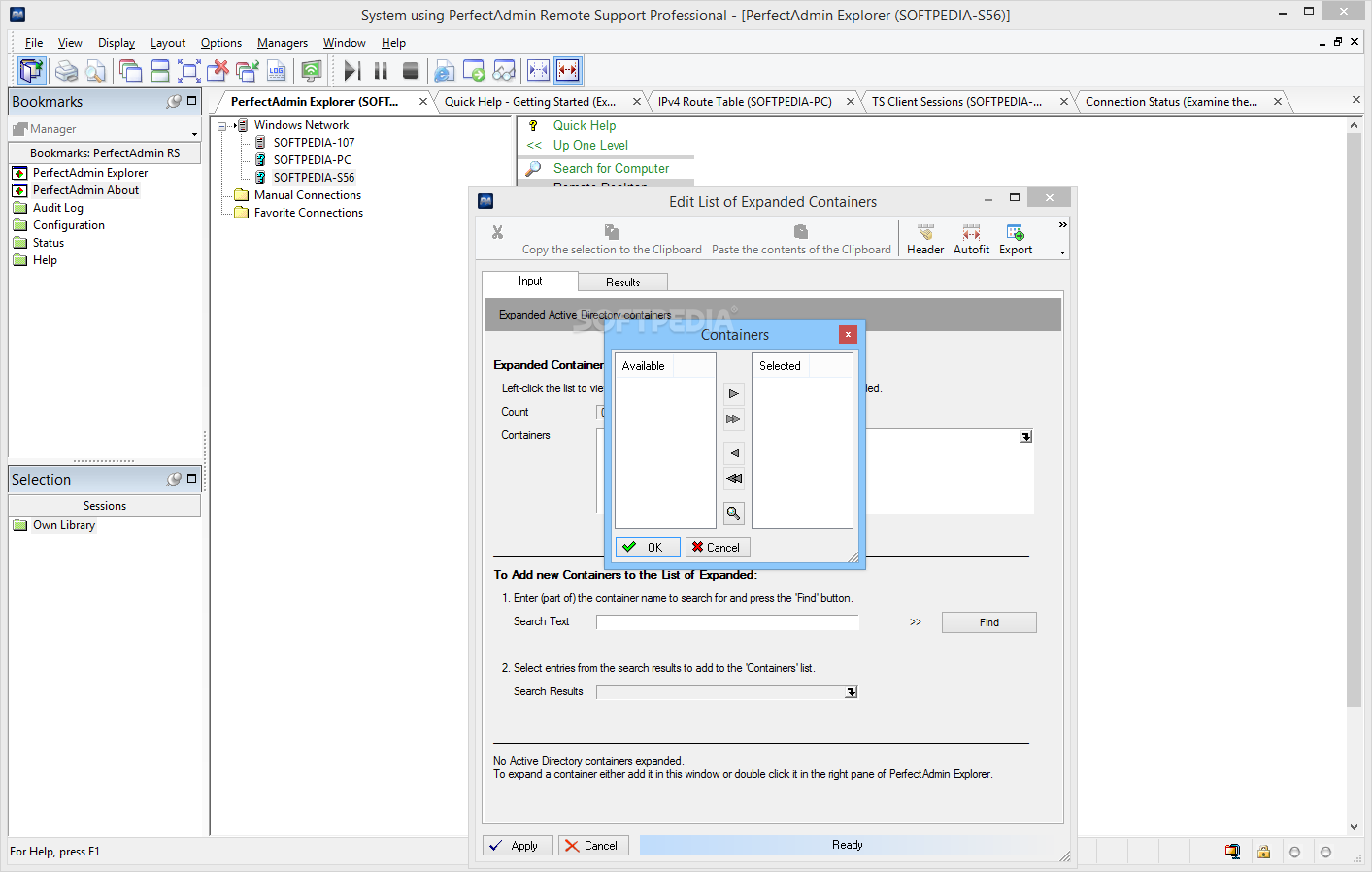Open the Configuration bookmark folder
This screenshot has height=872, width=1372.
(x=68, y=225)
